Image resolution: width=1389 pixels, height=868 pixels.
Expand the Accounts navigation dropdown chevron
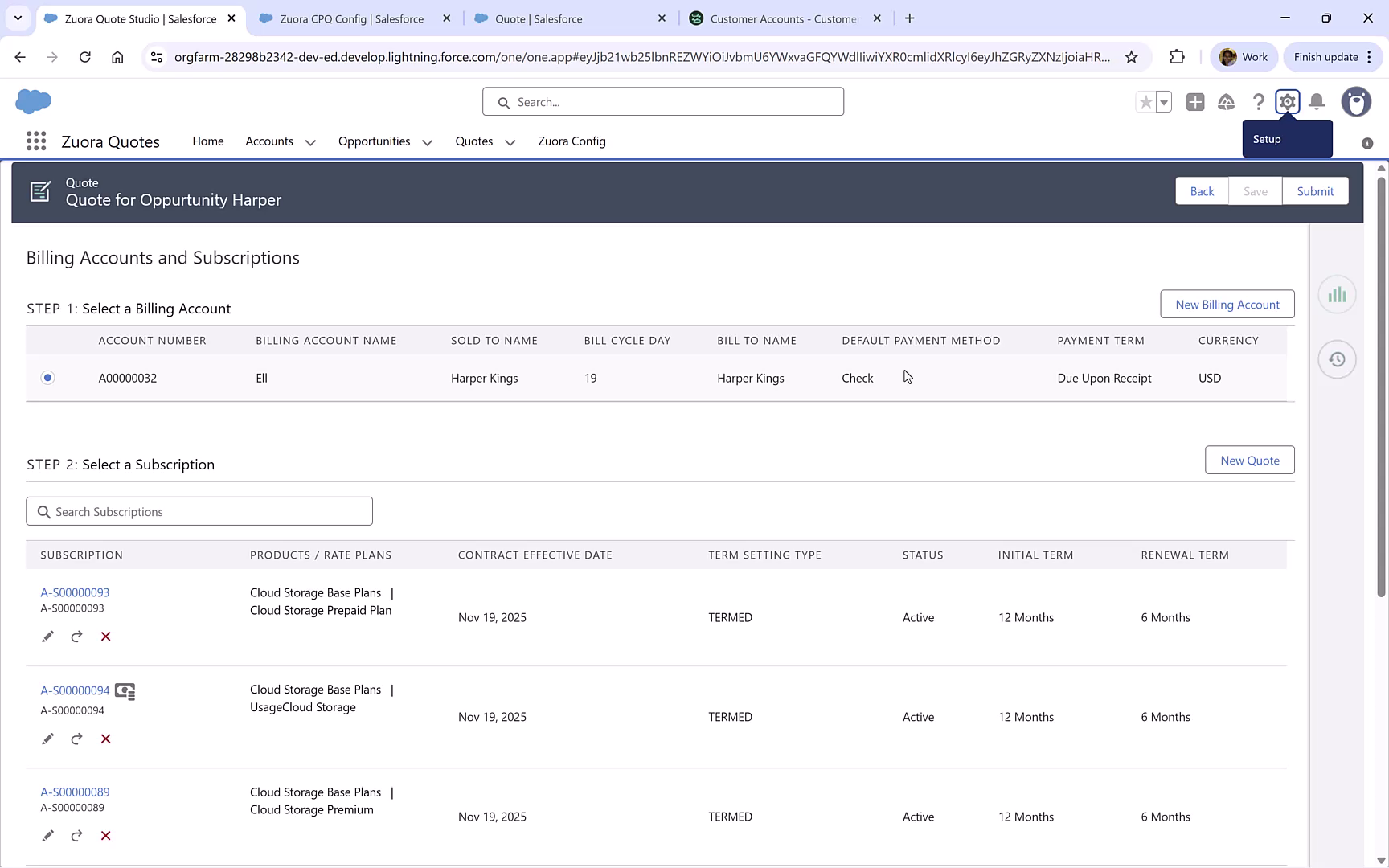point(310,142)
